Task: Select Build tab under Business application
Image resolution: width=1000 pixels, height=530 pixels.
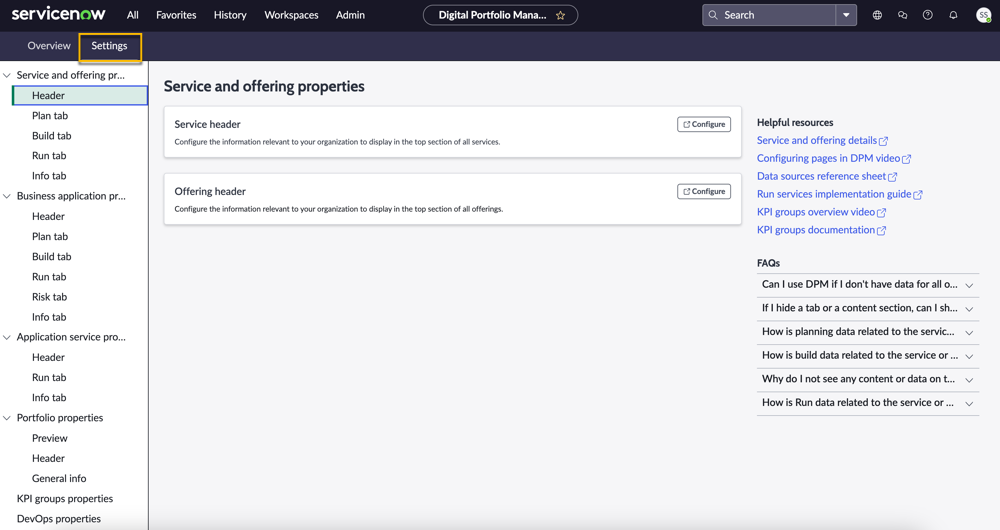Action: click(52, 256)
